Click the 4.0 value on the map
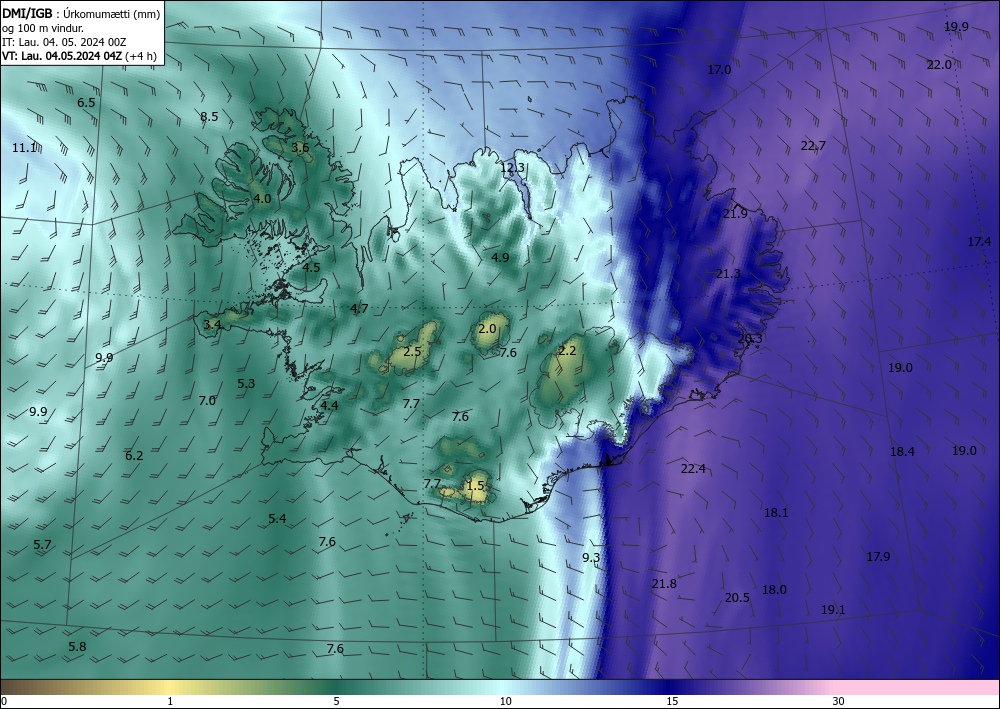Image resolution: width=1000 pixels, height=709 pixels. [x=262, y=199]
